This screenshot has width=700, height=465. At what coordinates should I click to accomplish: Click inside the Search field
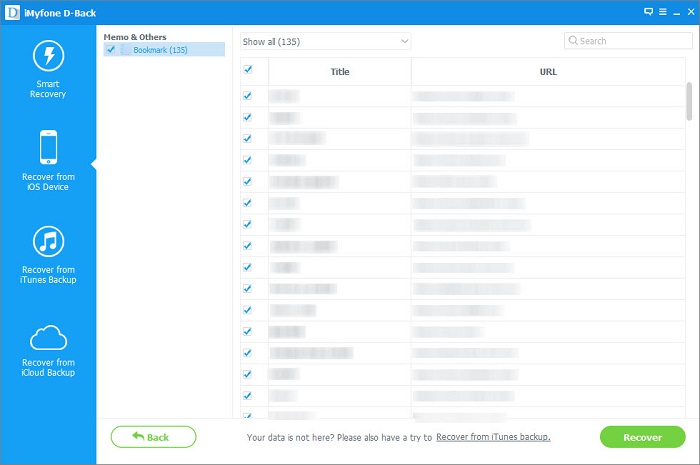[628, 41]
